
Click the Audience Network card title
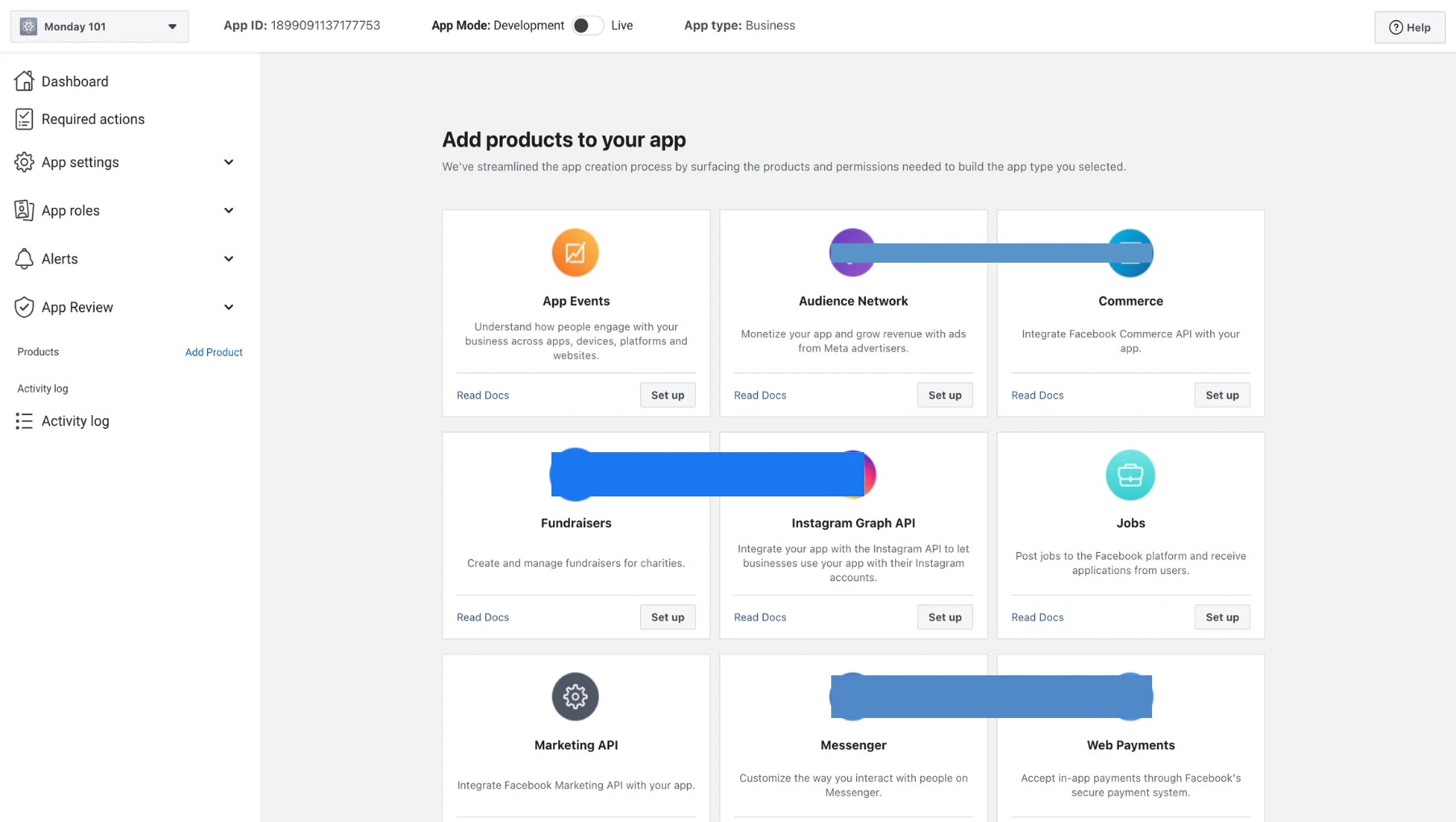pos(853,301)
